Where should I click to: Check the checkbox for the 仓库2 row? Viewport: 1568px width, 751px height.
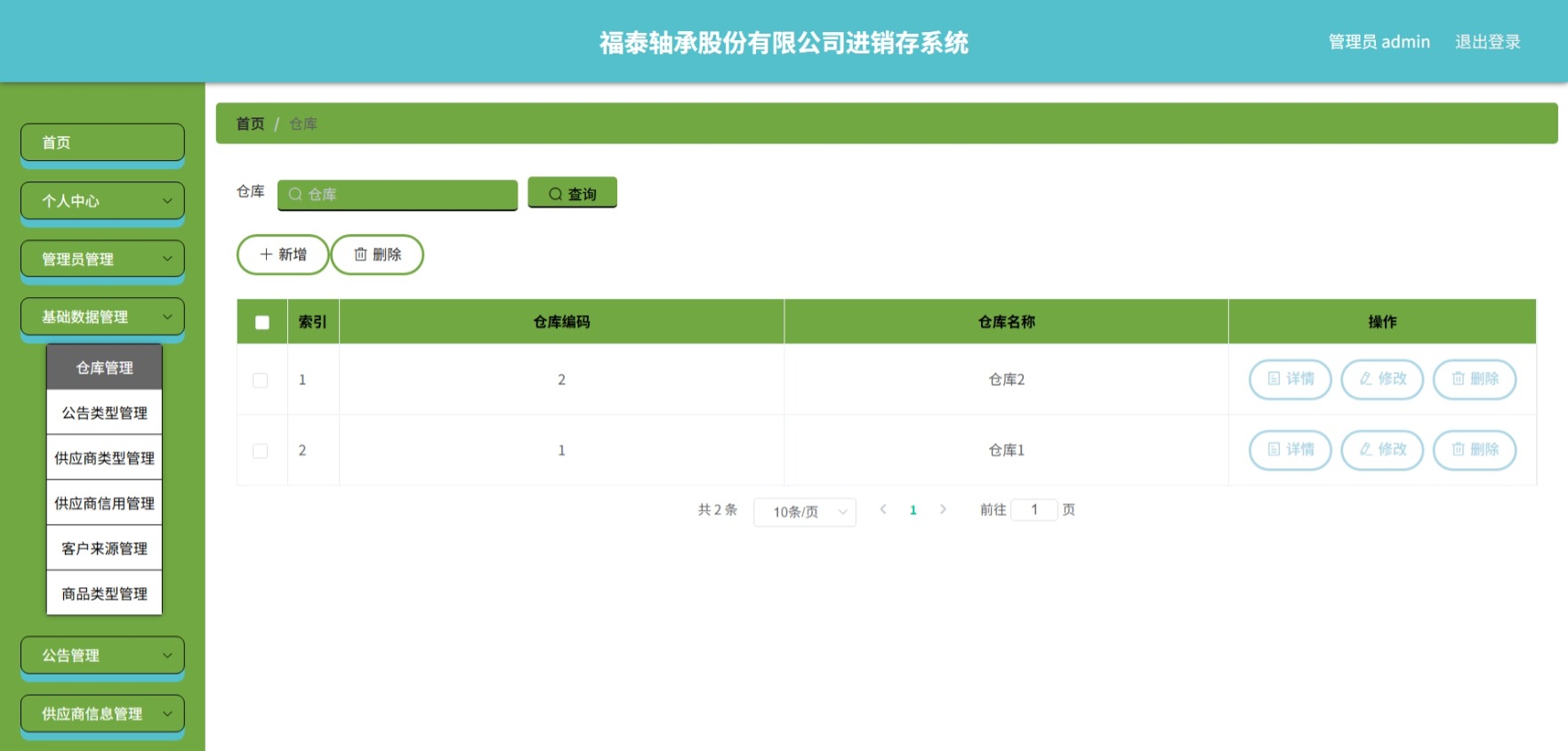(261, 380)
